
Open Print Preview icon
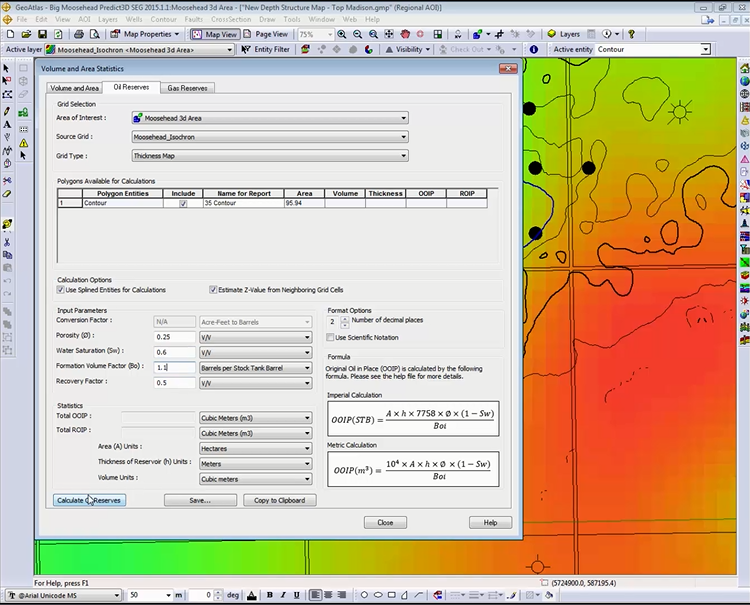[95, 34]
